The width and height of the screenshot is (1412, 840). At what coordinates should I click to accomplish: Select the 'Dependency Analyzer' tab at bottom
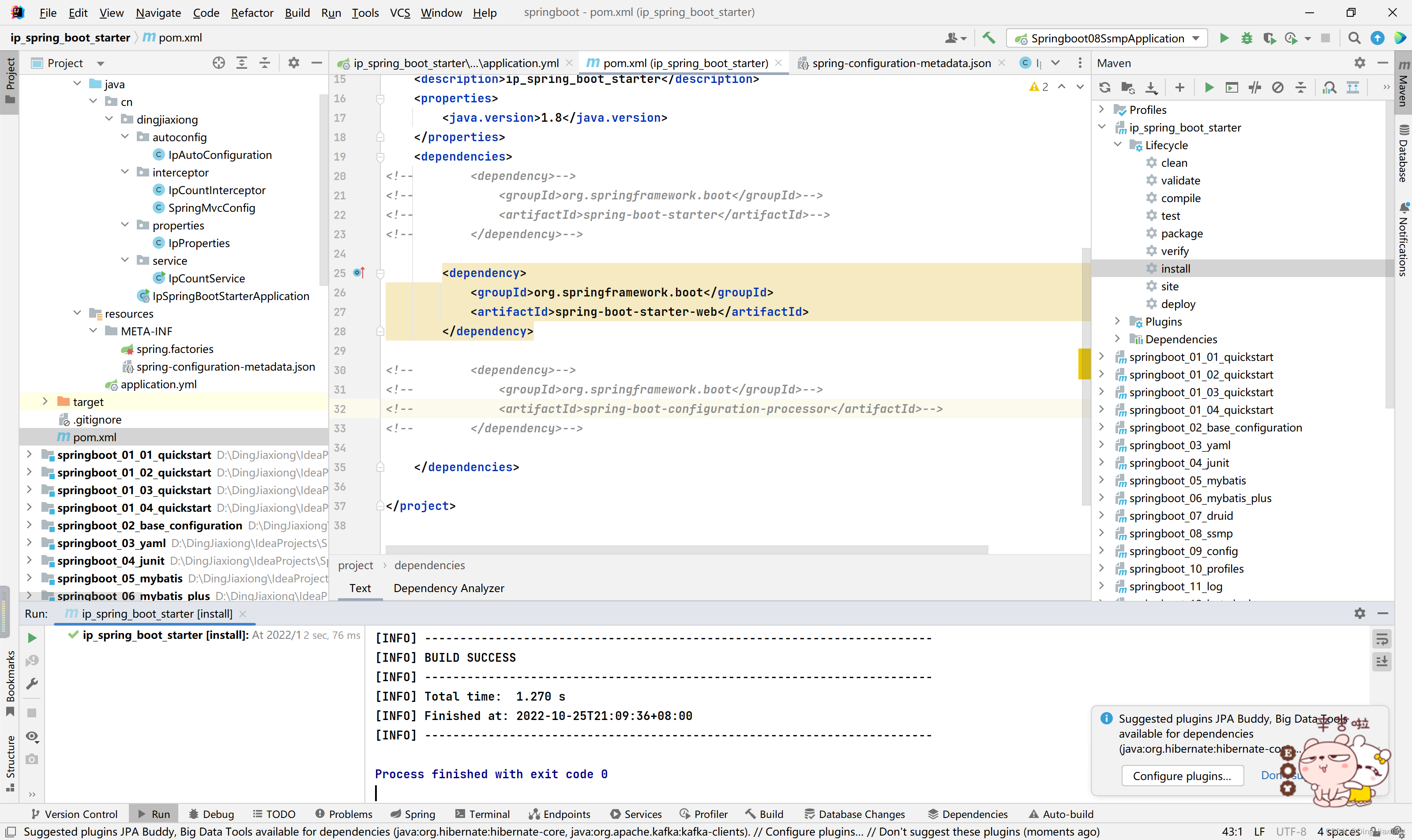click(448, 588)
